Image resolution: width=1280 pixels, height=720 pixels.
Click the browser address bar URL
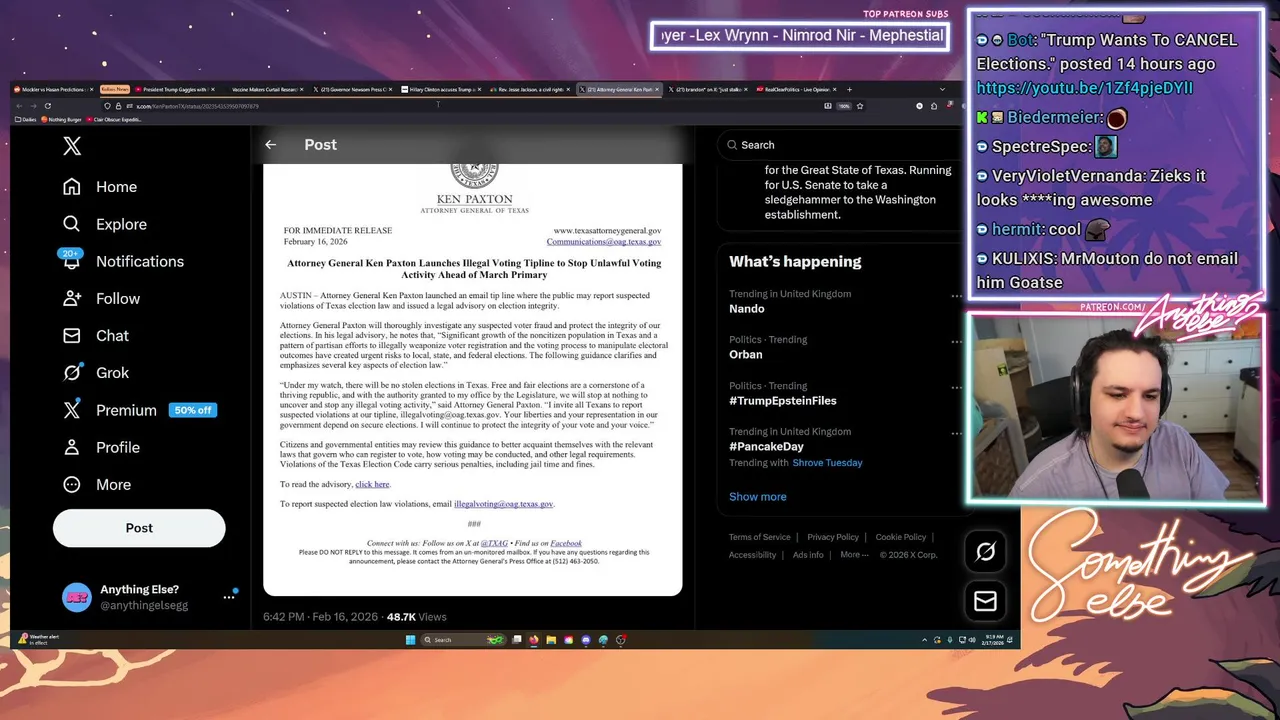(x=200, y=106)
